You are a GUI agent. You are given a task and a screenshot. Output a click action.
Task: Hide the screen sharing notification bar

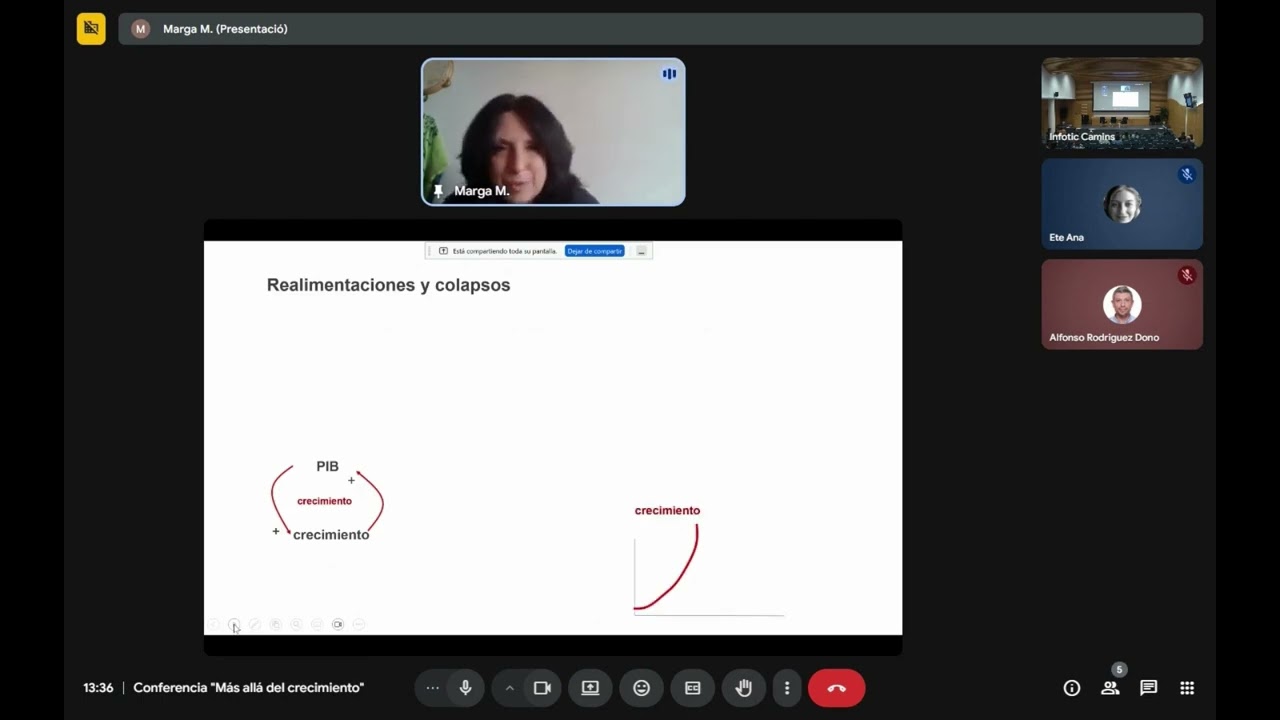click(x=641, y=251)
